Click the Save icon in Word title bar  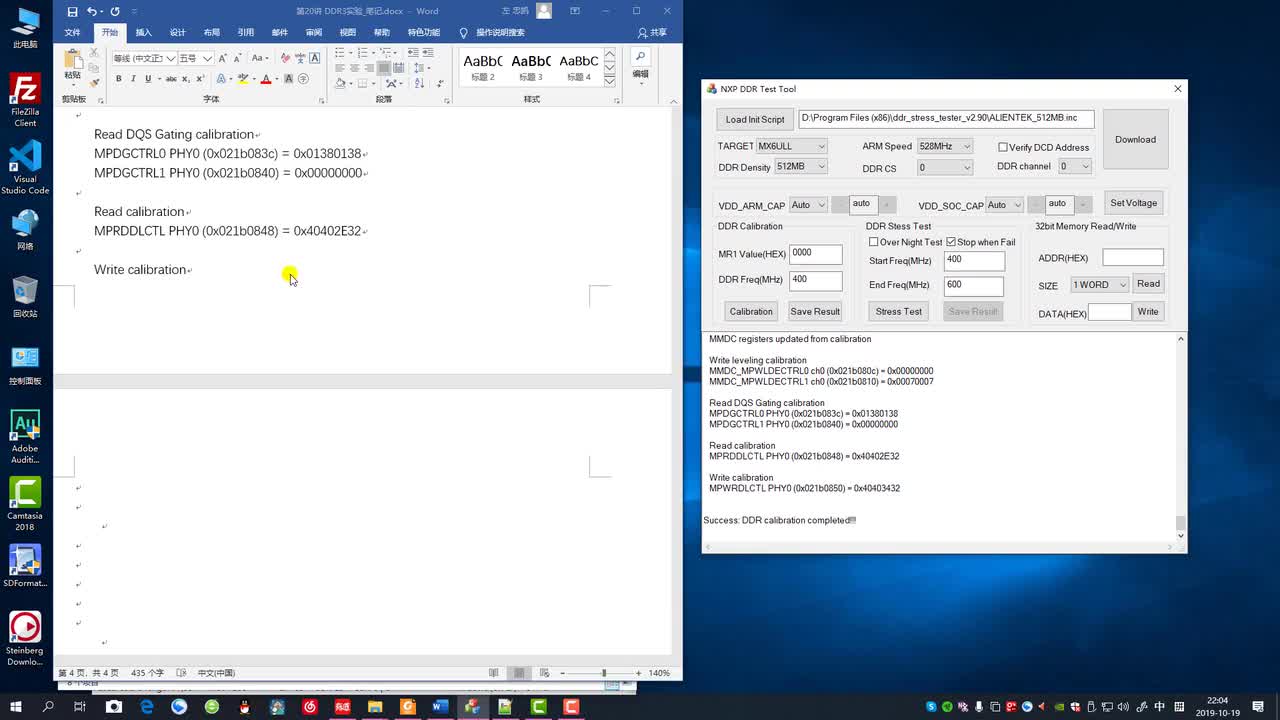[x=72, y=11]
